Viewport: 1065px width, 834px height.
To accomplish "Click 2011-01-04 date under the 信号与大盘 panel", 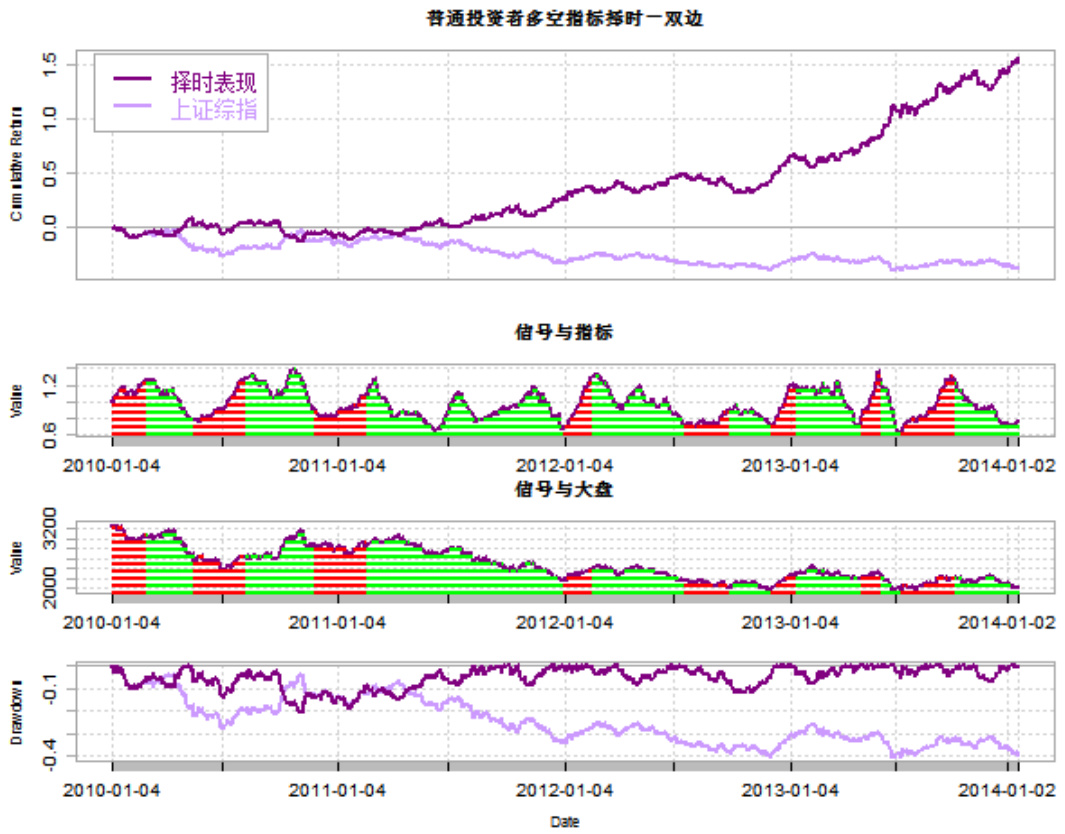I will [339, 621].
